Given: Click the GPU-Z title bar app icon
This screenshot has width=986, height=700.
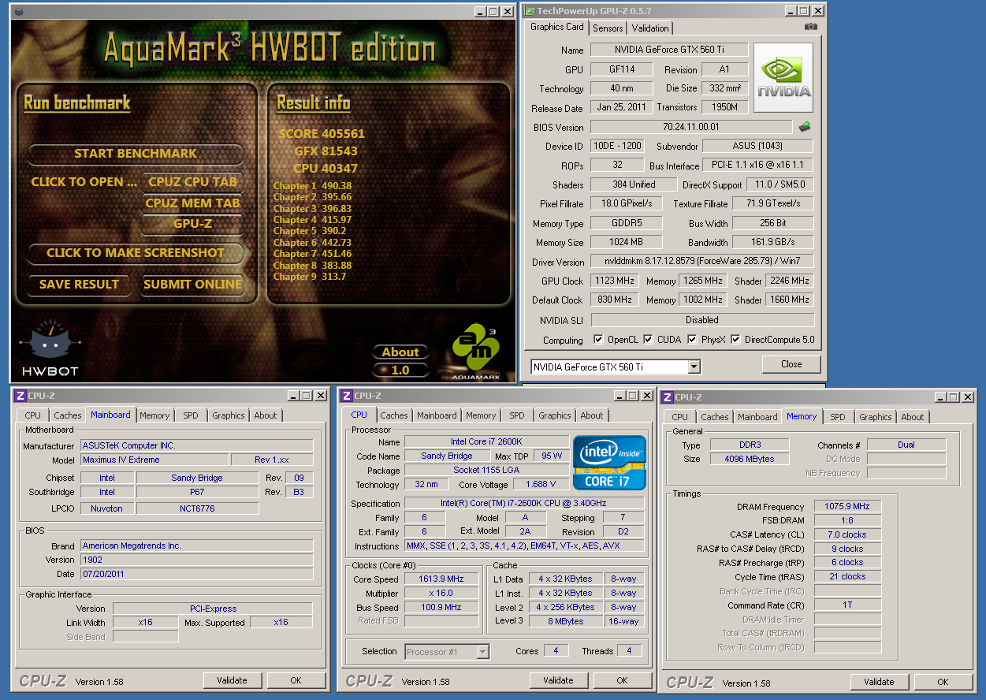Looking at the screenshot, I should 529,11.
